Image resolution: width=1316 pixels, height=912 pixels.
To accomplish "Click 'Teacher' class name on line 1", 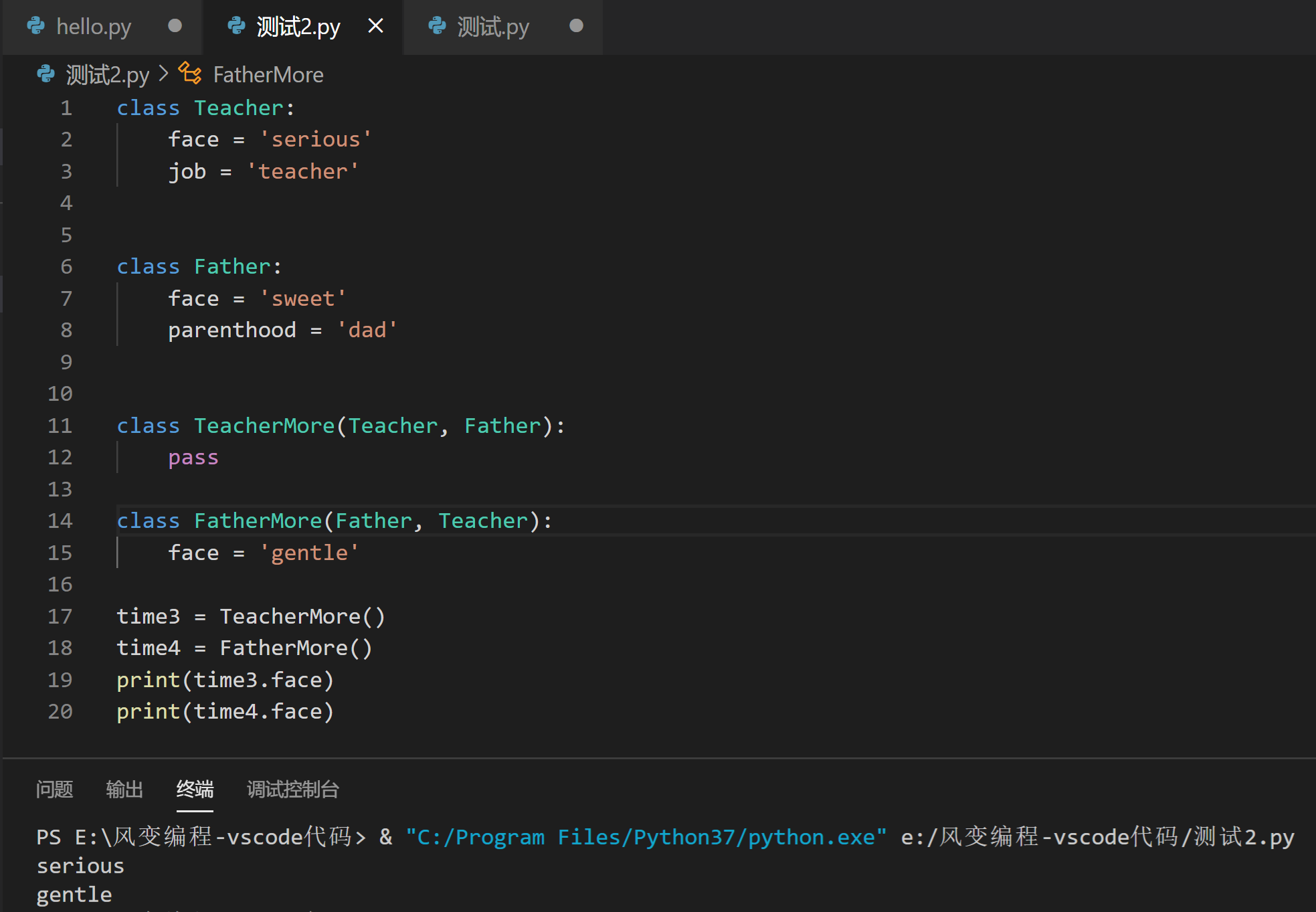I will coord(239,108).
